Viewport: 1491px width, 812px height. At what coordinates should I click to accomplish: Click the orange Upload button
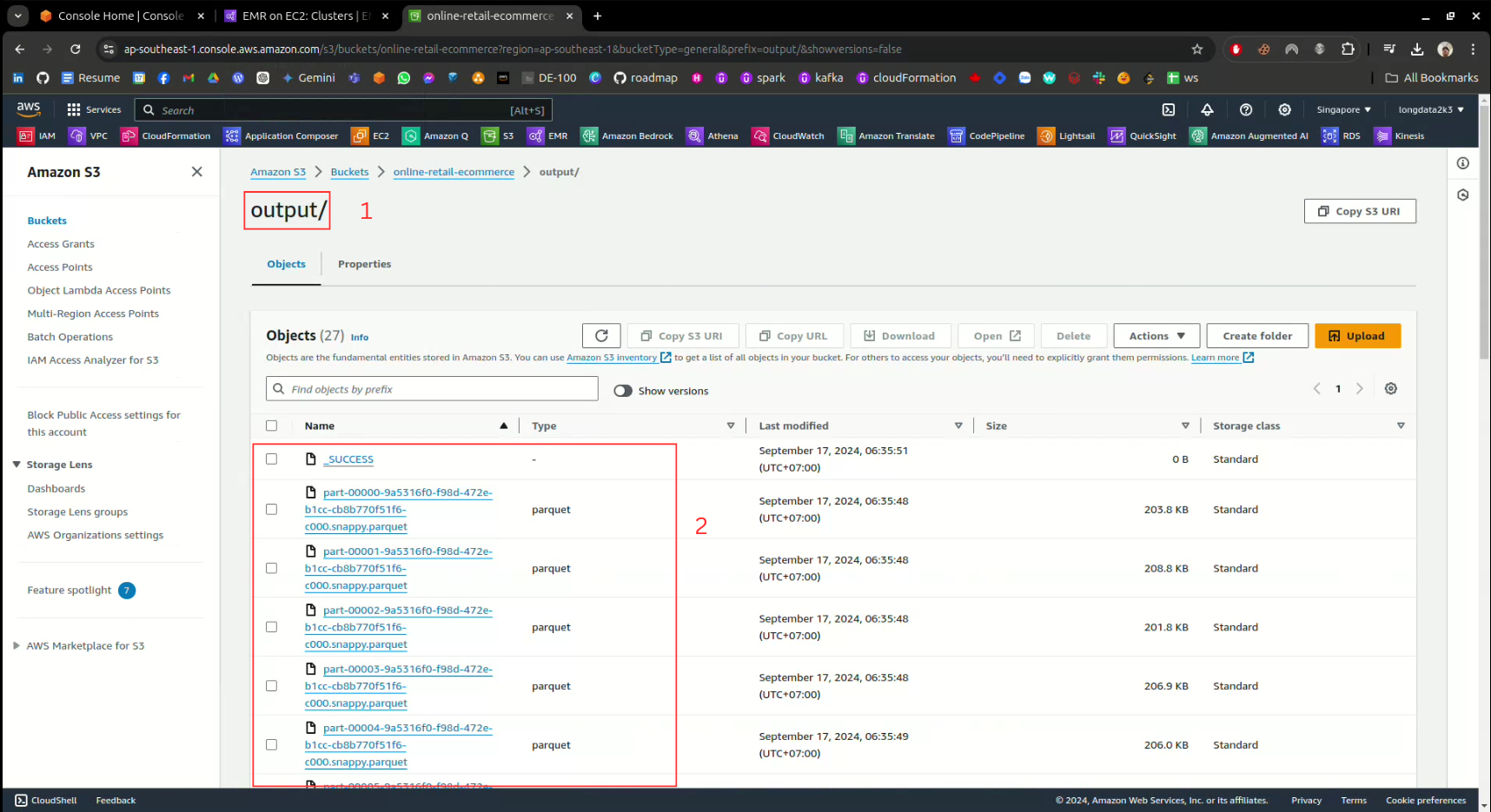click(x=1356, y=336)
